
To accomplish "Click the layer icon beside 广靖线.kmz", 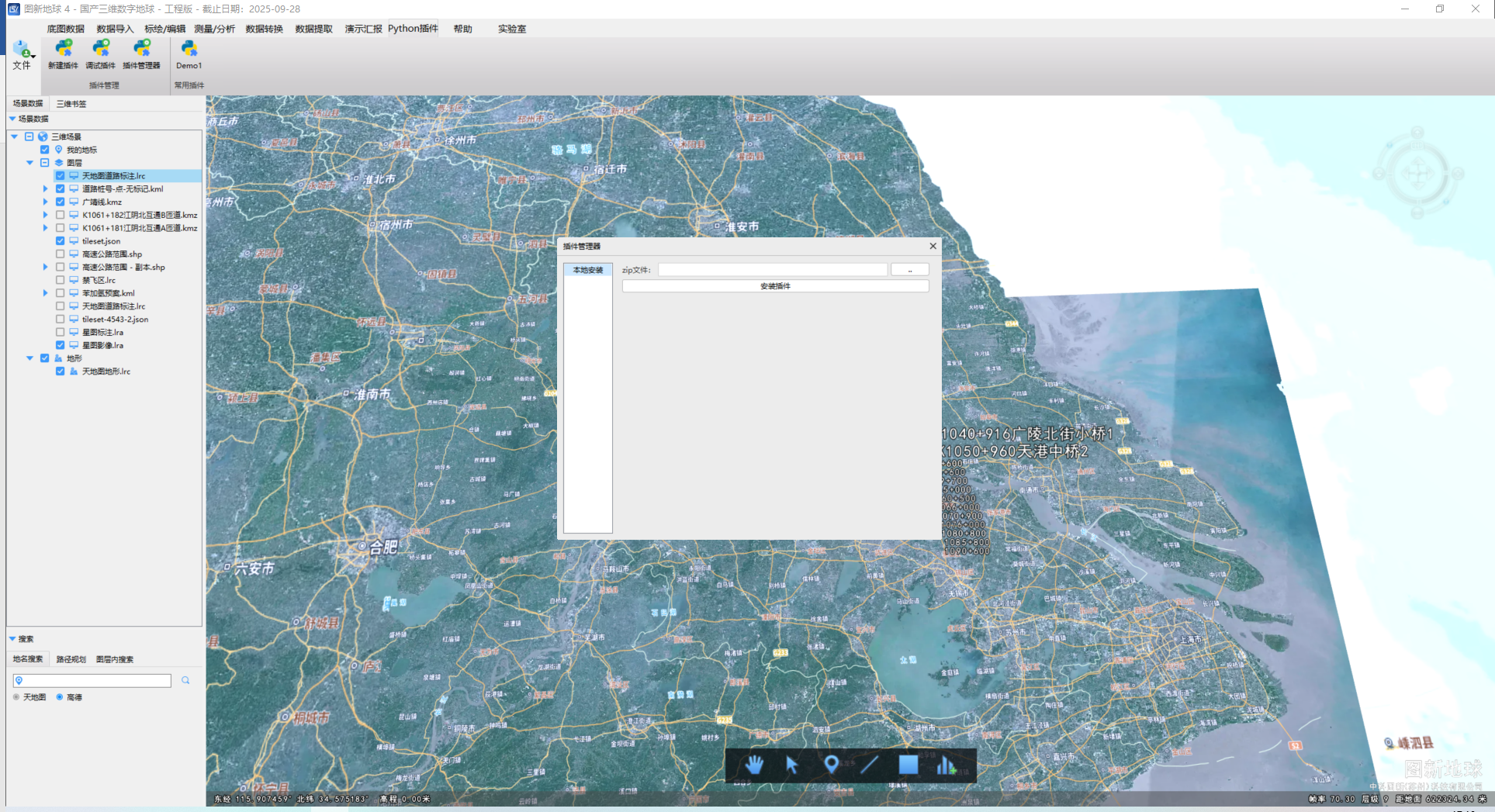I will 74,202.
